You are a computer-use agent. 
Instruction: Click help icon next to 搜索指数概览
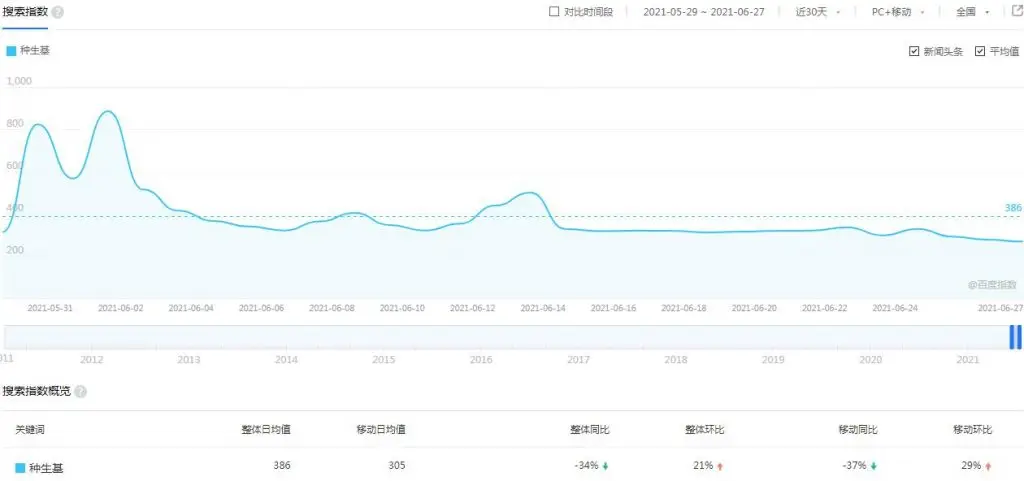pyautogui.click(x=80, y=392)
